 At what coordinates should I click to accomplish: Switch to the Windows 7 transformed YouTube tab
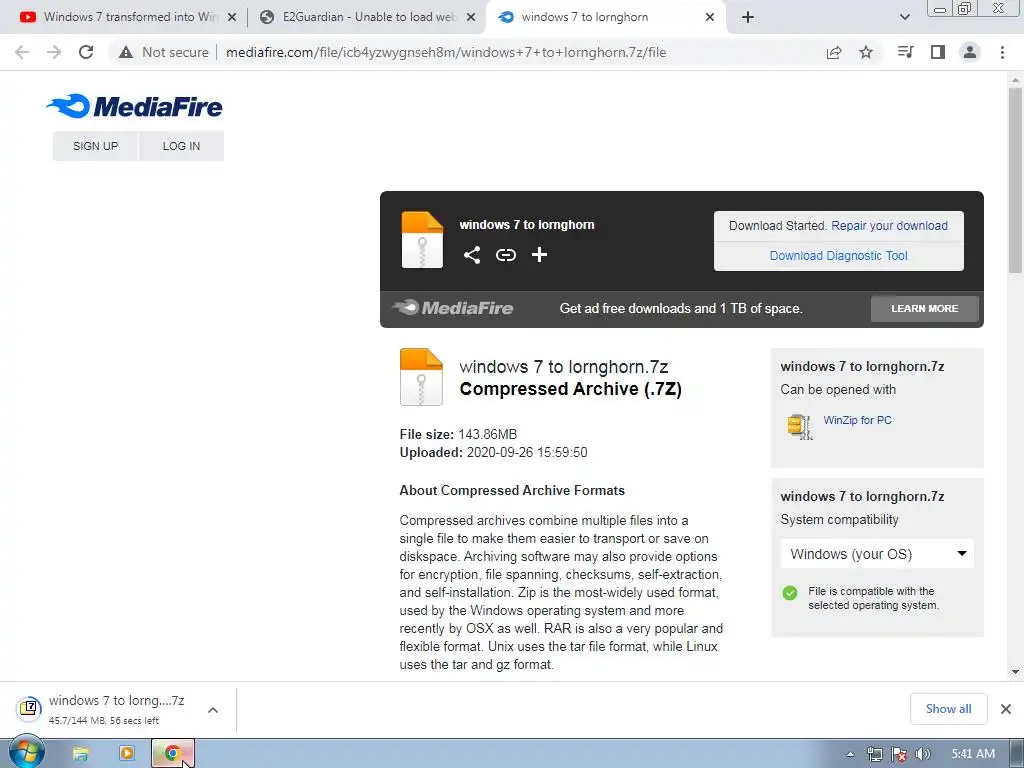coord(129,17)
